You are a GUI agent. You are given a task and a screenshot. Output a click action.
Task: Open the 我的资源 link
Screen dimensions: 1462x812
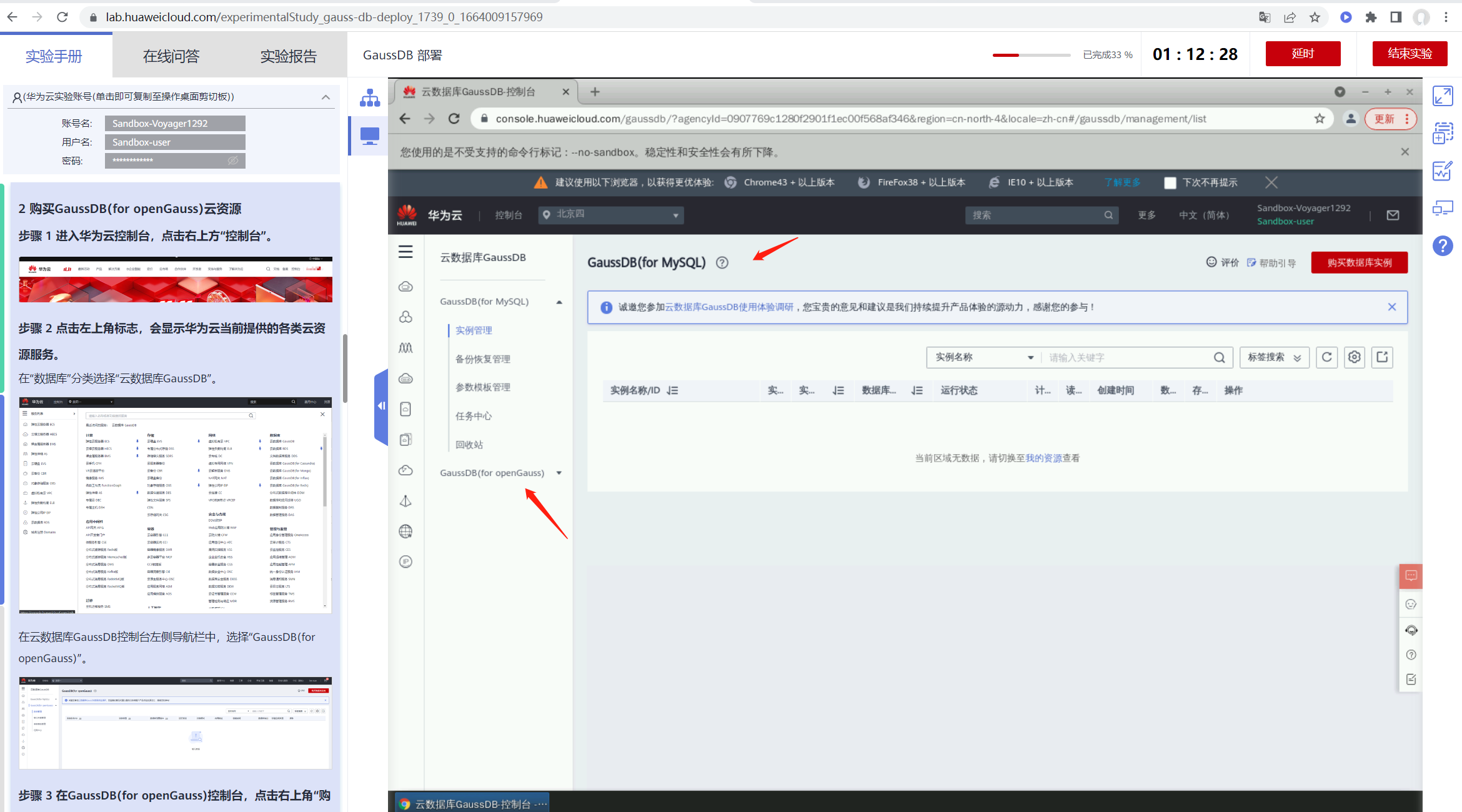1043,458
